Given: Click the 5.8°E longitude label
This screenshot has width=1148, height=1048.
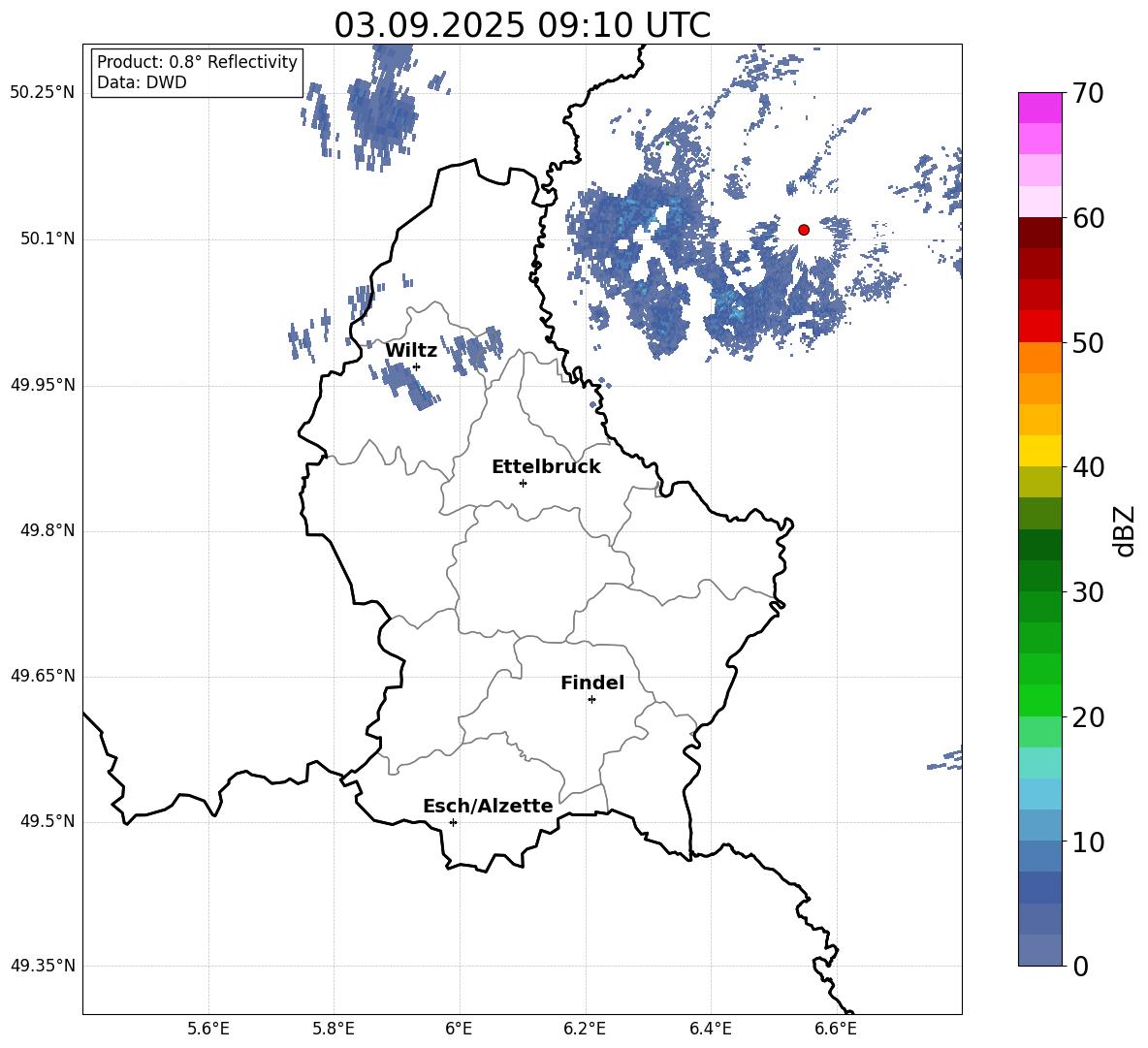Looking at the screenshot, I should 334,1029.
